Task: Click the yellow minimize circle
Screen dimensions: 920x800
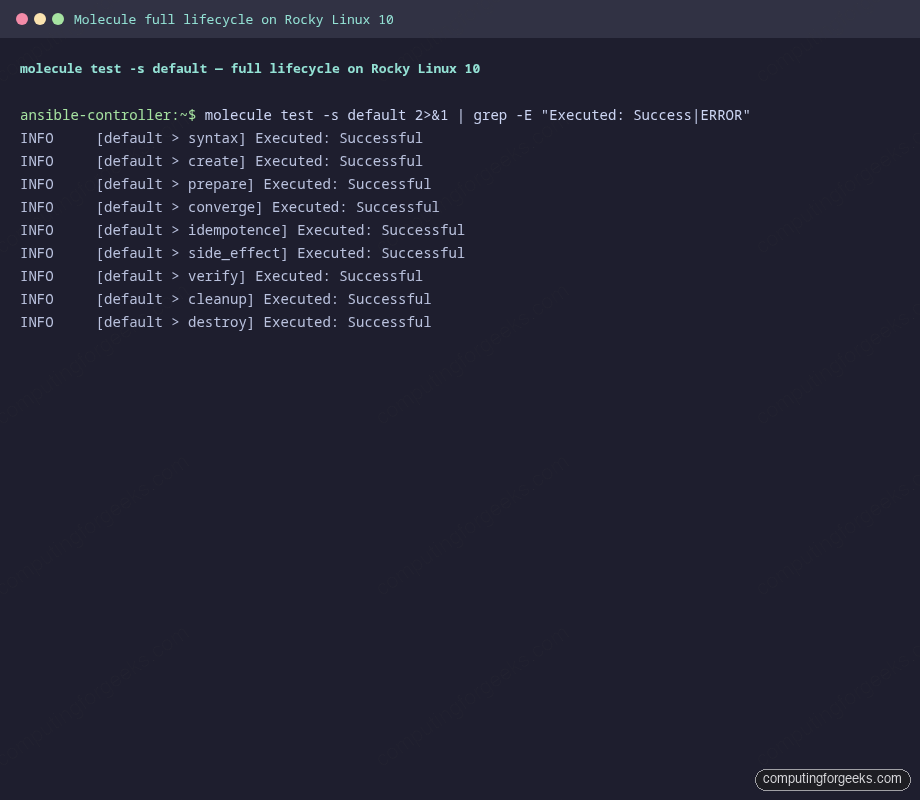Action: (40, 18)
